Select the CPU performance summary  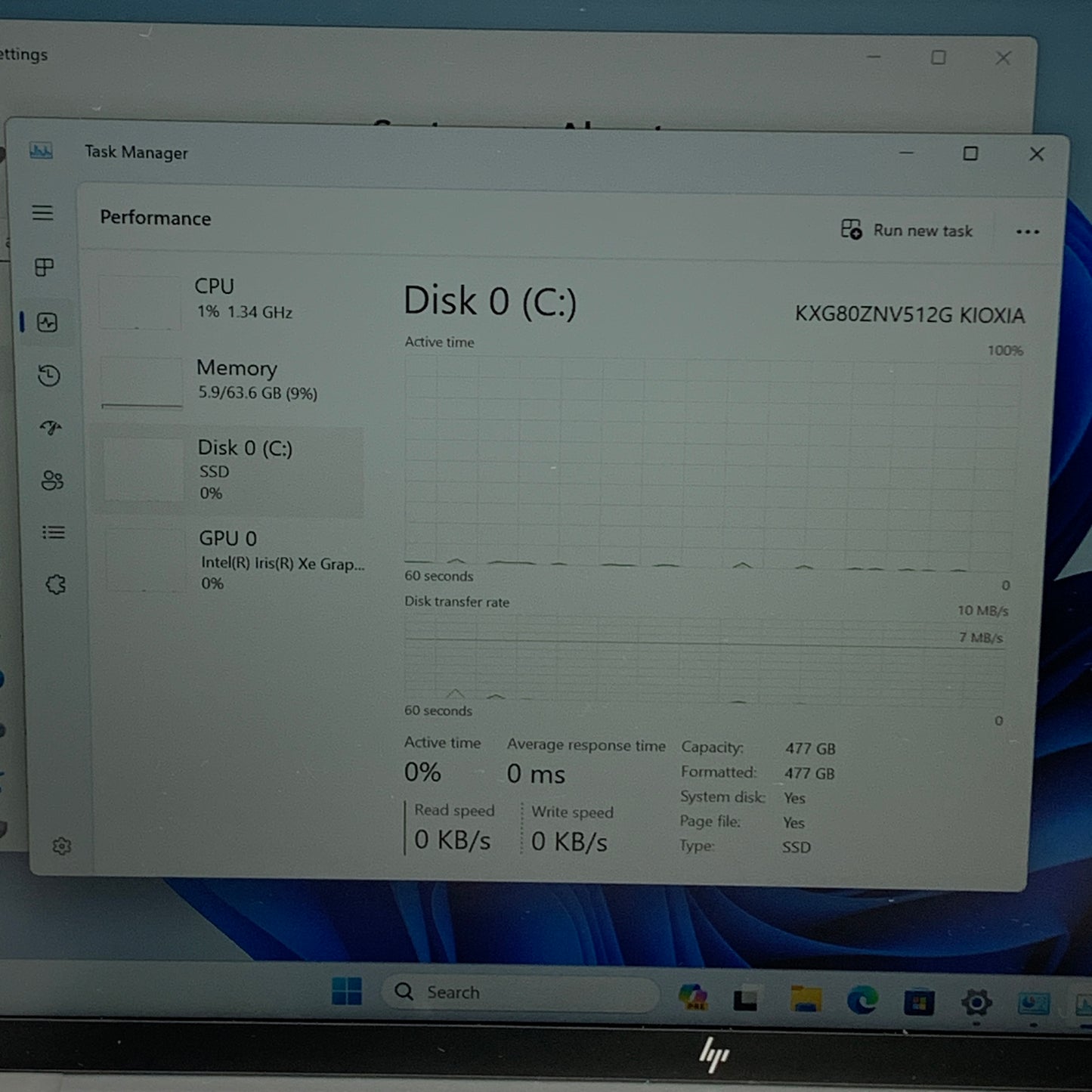coord(227,299)
